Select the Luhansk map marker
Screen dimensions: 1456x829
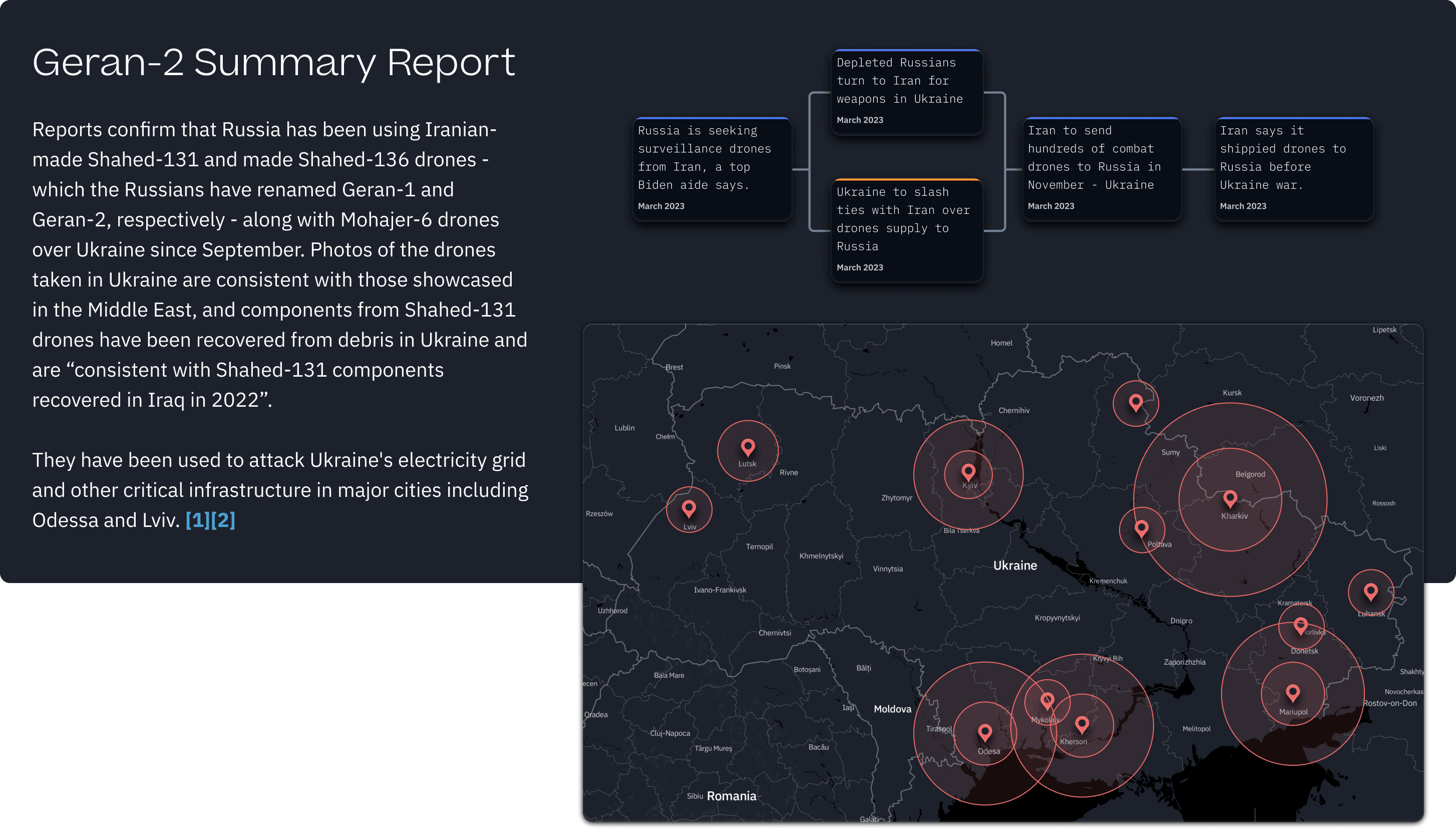pos(1371,591)
